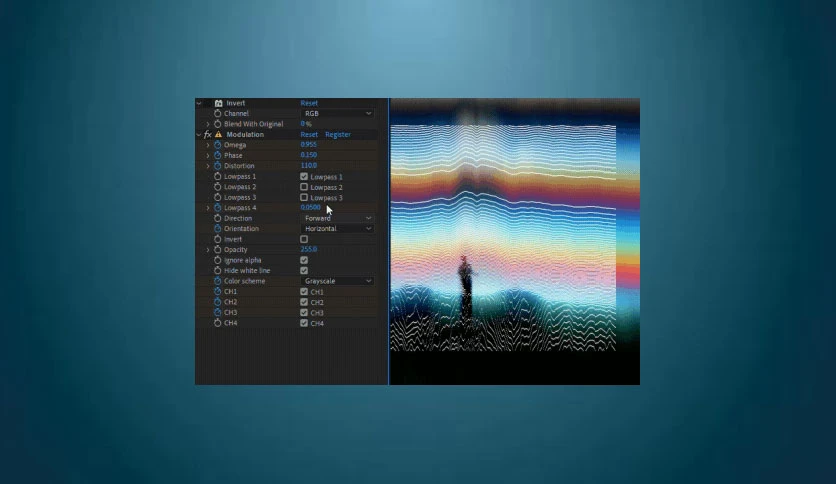The width and height of the screenshot is (836, 484).
Task: Click the Phase value 0.150
Action: coord(309,155)
